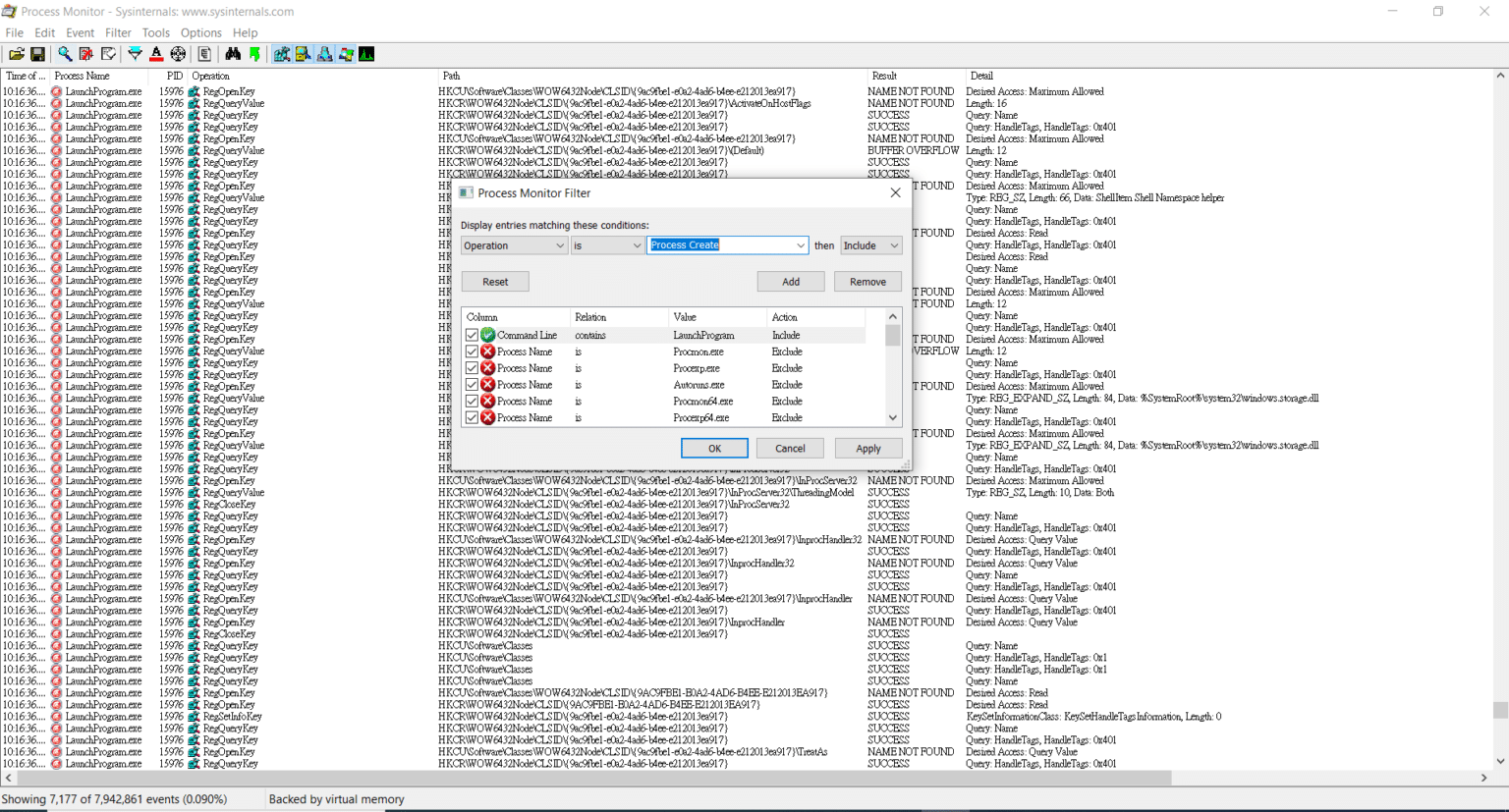This screenshot has height=812, width=1509.
Task: Click the Result column header
Action: tap(916, 76)
